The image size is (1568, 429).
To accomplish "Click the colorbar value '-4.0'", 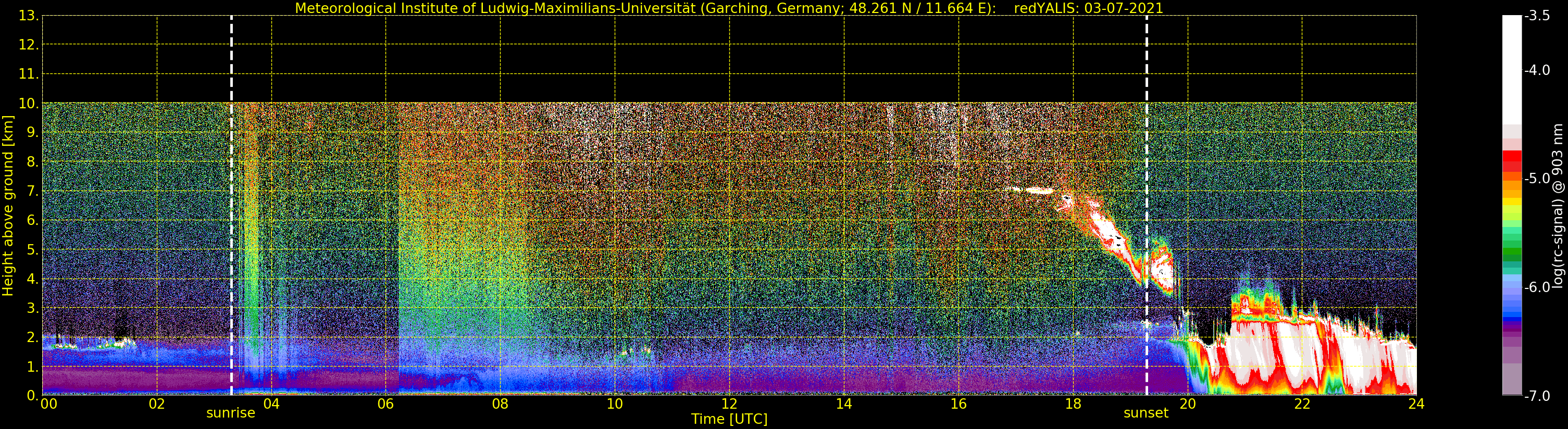I will 1537,70.
